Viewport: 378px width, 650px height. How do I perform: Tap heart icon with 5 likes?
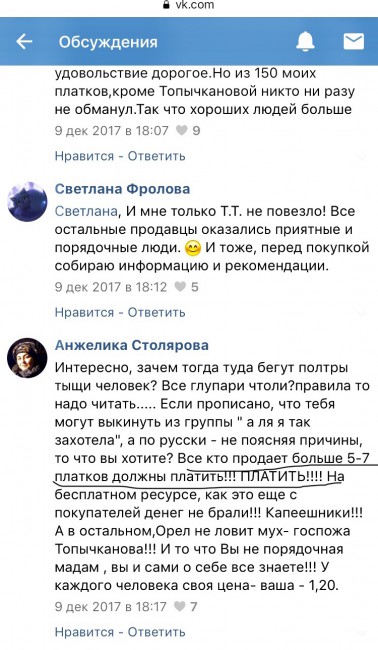[179, 286]
